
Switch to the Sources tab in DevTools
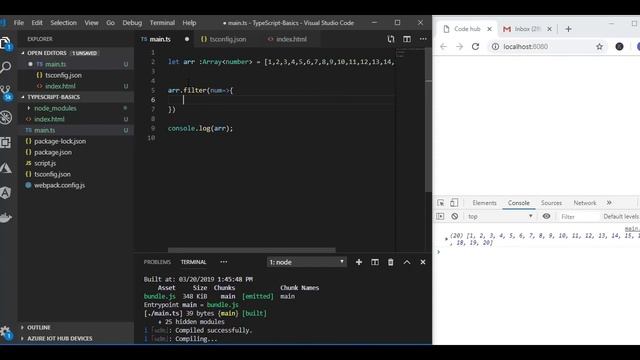coord(551,203)
